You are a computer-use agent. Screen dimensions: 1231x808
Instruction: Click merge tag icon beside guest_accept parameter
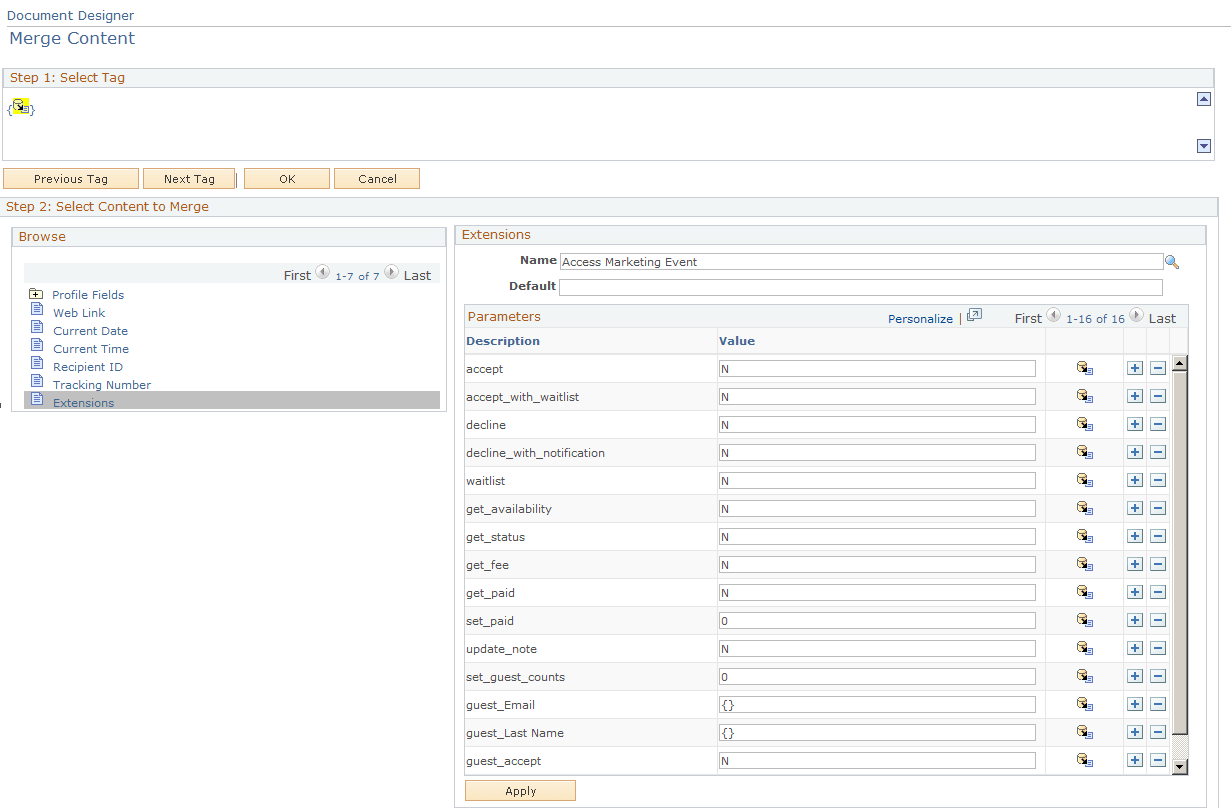[1084, 760]
